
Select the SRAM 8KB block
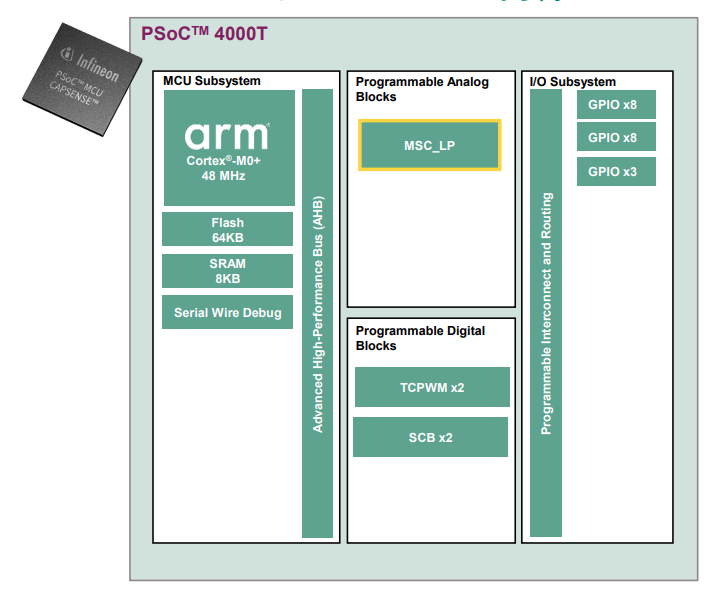pos(227,271)
